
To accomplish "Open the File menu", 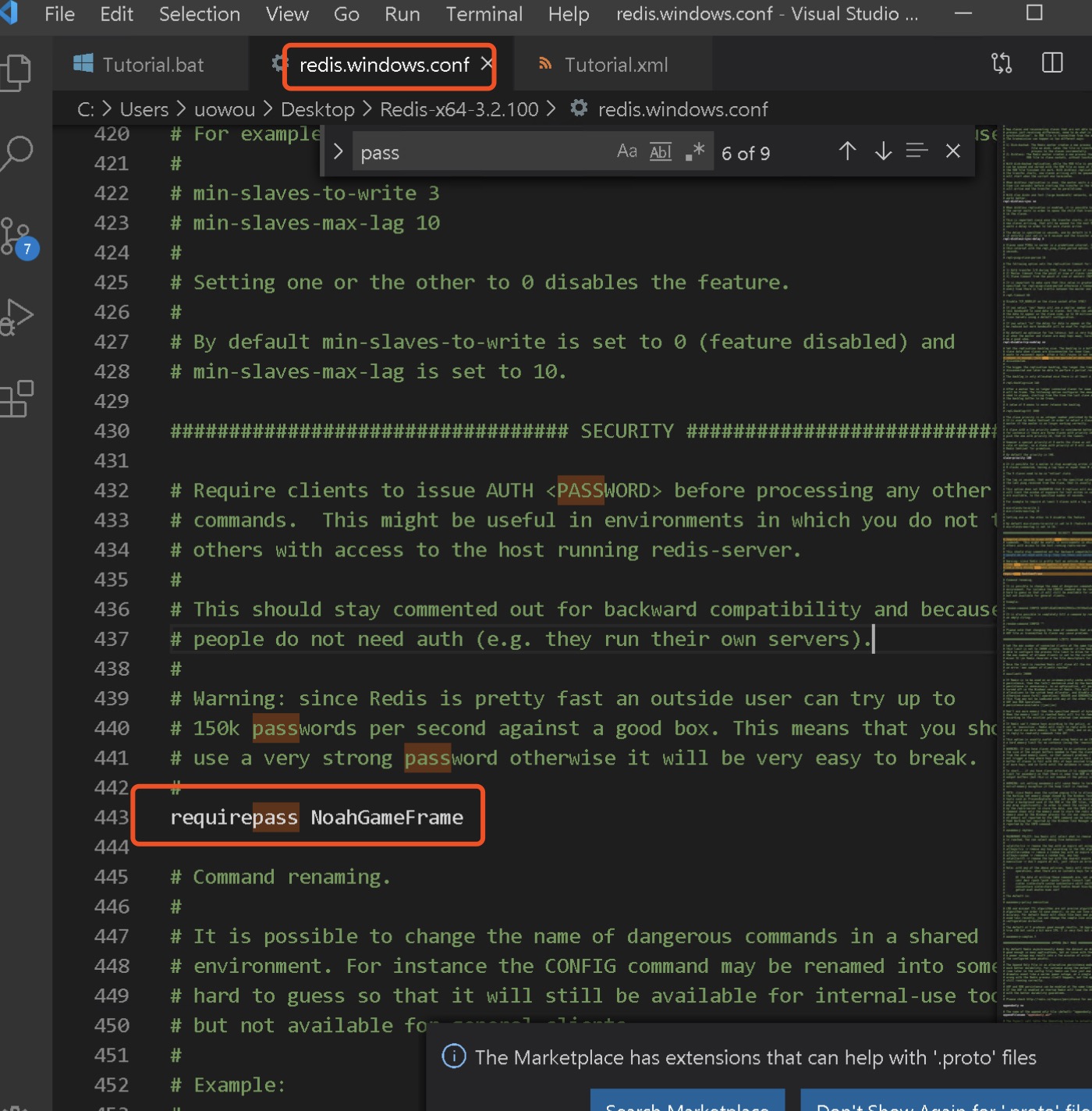I will coord(60,14).
